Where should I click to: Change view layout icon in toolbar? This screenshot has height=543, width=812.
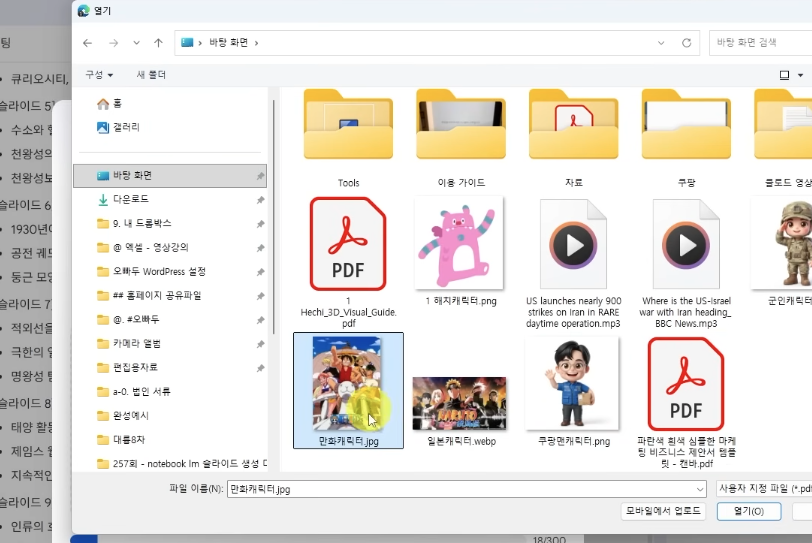pos(785,76)
